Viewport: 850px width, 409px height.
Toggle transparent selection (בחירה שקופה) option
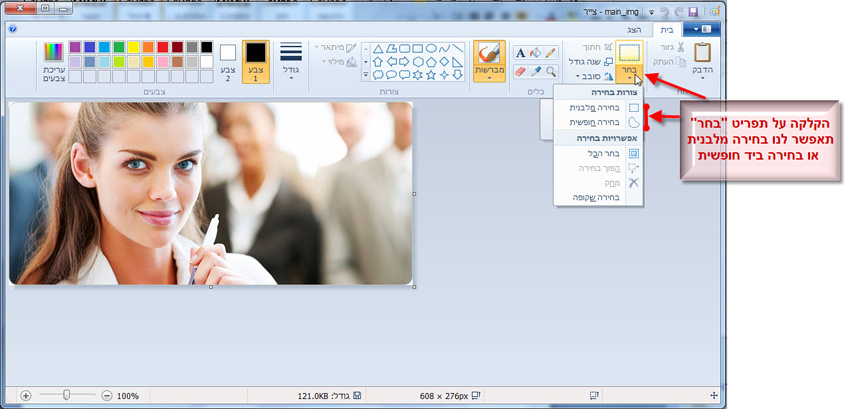coord(598,197)
